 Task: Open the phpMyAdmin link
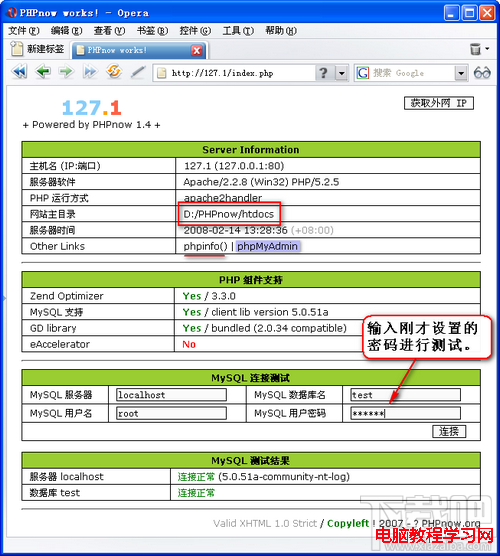(x=267, y=246)
